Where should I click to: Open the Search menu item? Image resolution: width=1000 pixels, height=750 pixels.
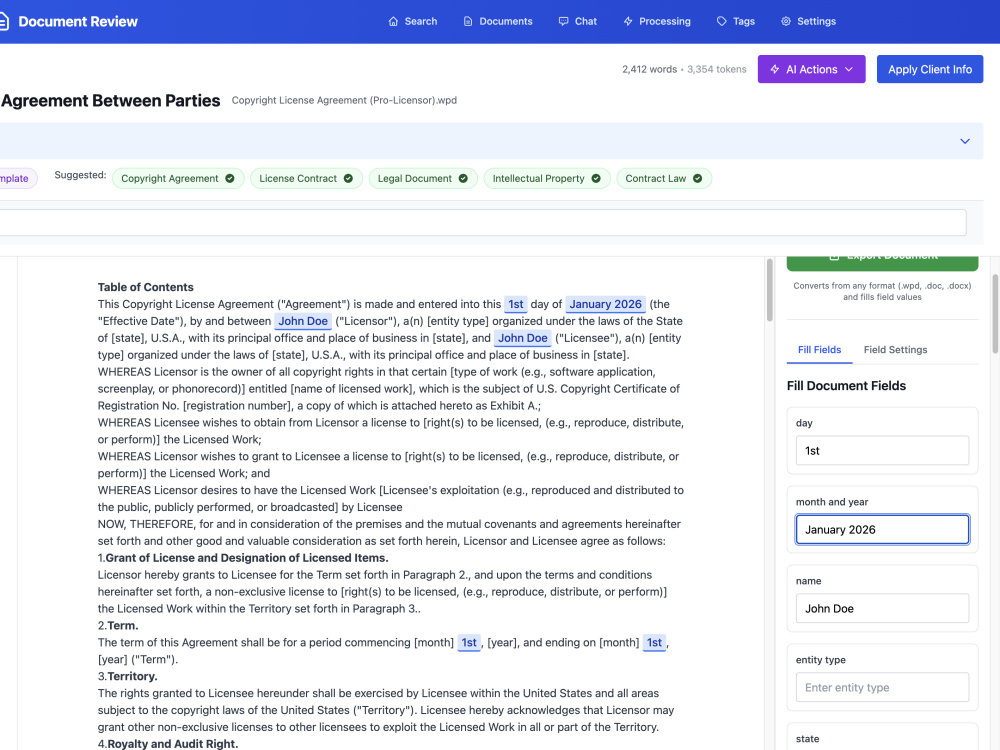coord(413,22)
